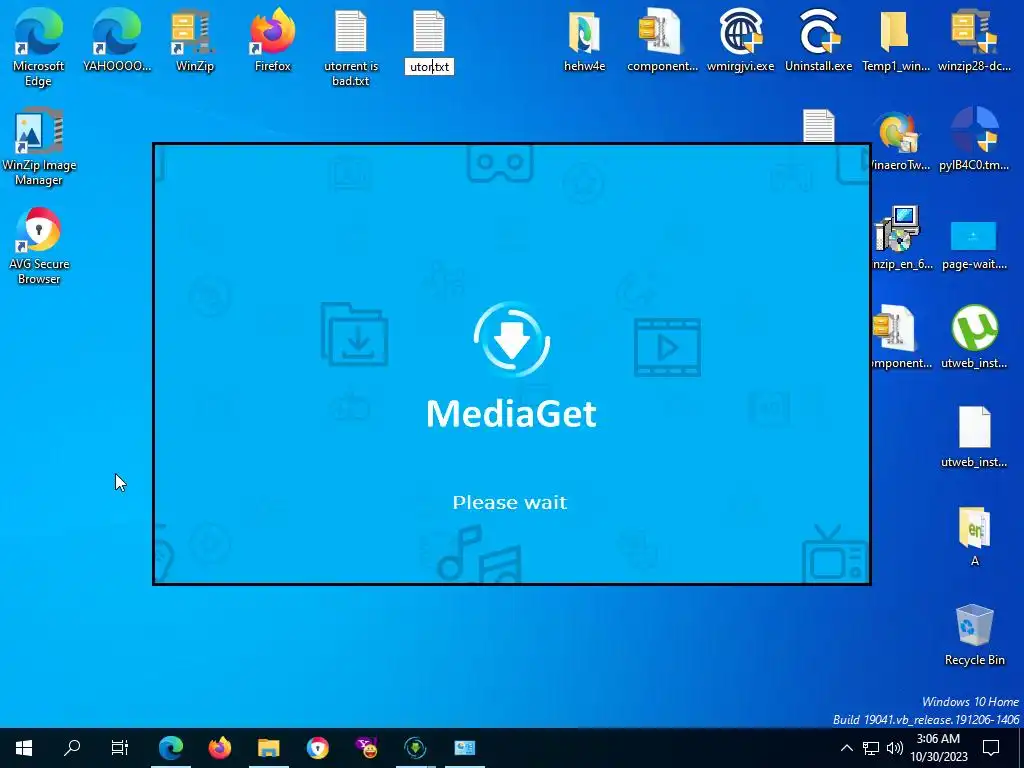Open the Windows Start menu
1024x768 pixels.
pos(24,748)
